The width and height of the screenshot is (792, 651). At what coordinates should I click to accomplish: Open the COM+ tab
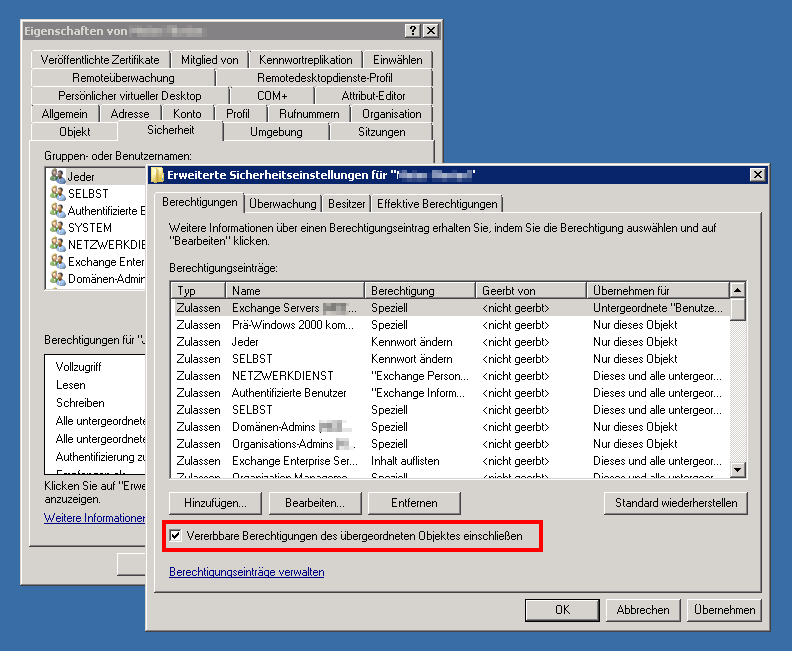(272, 96)
